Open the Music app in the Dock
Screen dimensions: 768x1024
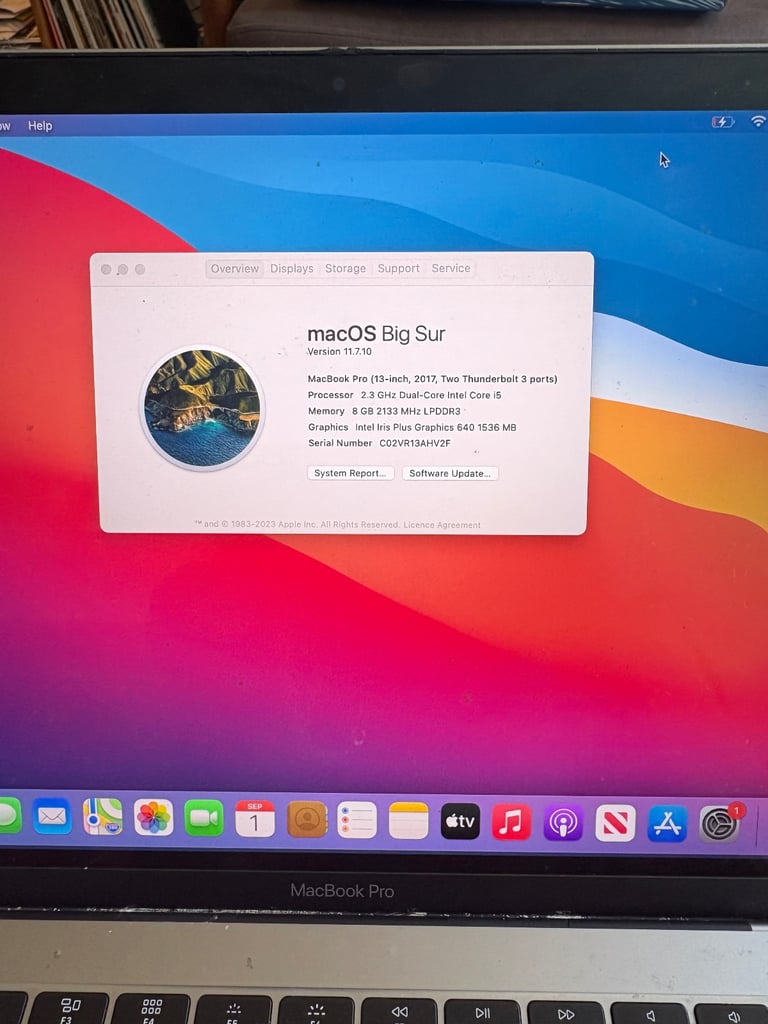(x=511, y=822)
